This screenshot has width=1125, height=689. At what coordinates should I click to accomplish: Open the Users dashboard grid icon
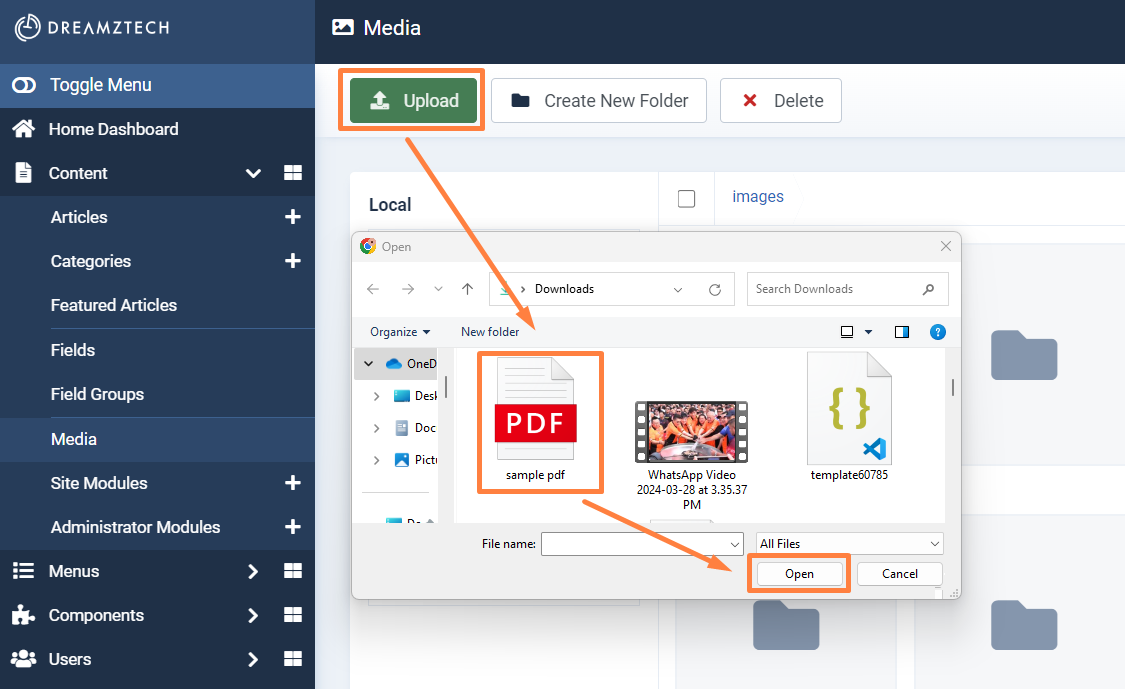click(x=293, y=659)
